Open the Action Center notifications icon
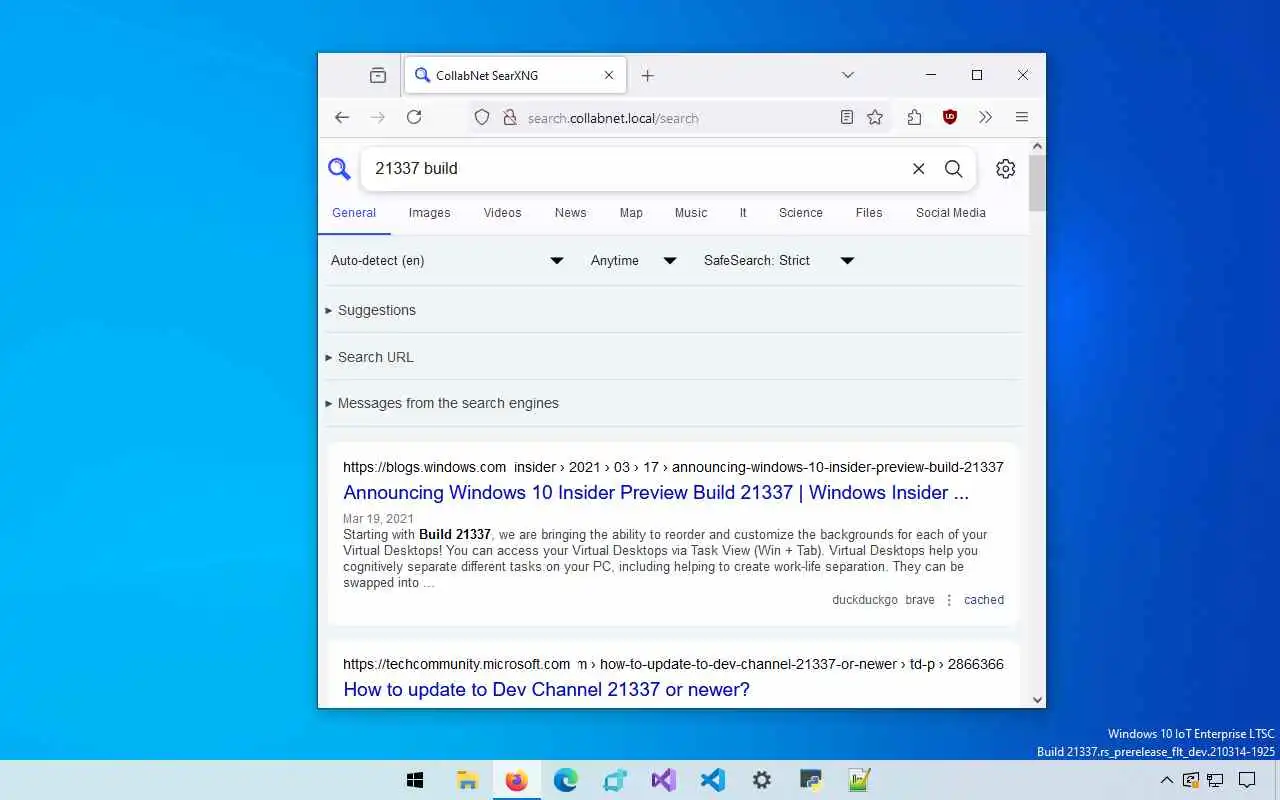Screen dimensions: 1280x800 pos(1247,780)
